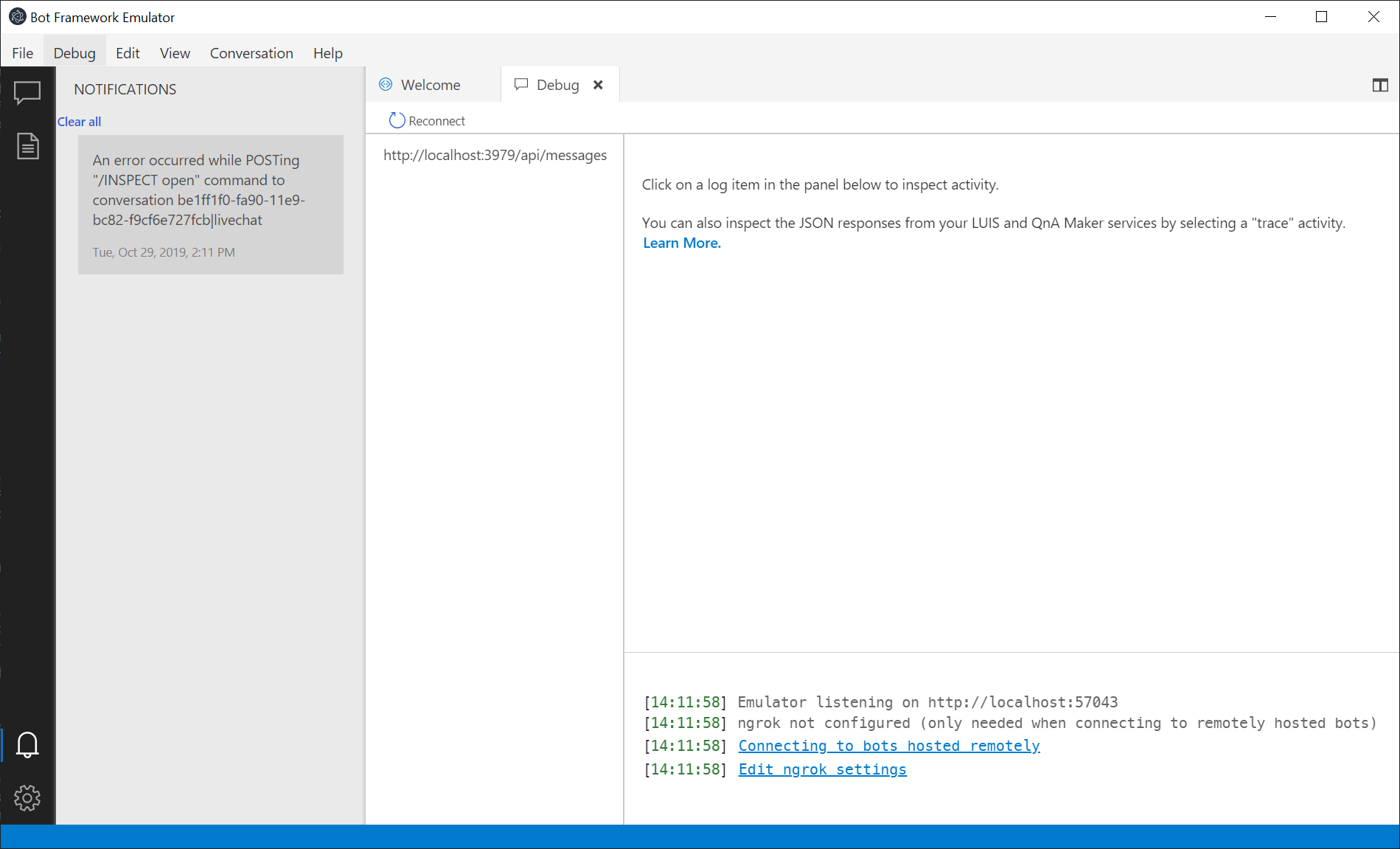Open the File menu

point(23,53)
